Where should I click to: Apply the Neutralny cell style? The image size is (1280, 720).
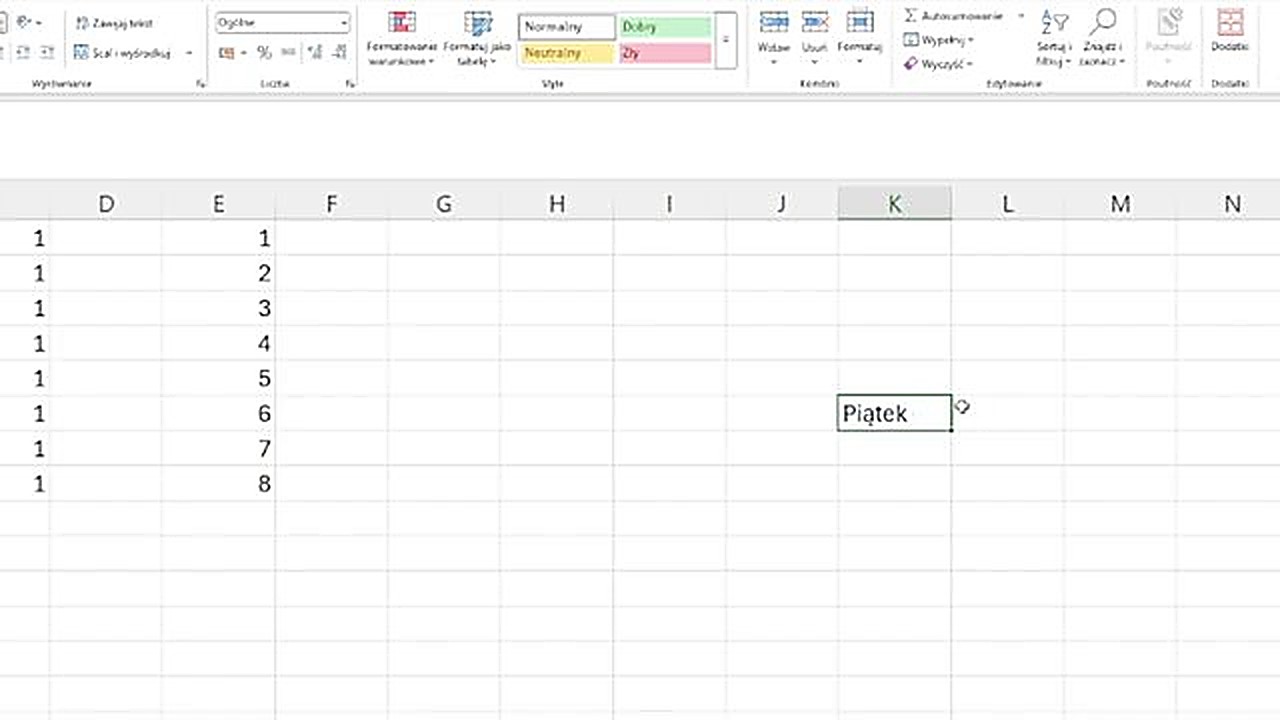point(566,53)
